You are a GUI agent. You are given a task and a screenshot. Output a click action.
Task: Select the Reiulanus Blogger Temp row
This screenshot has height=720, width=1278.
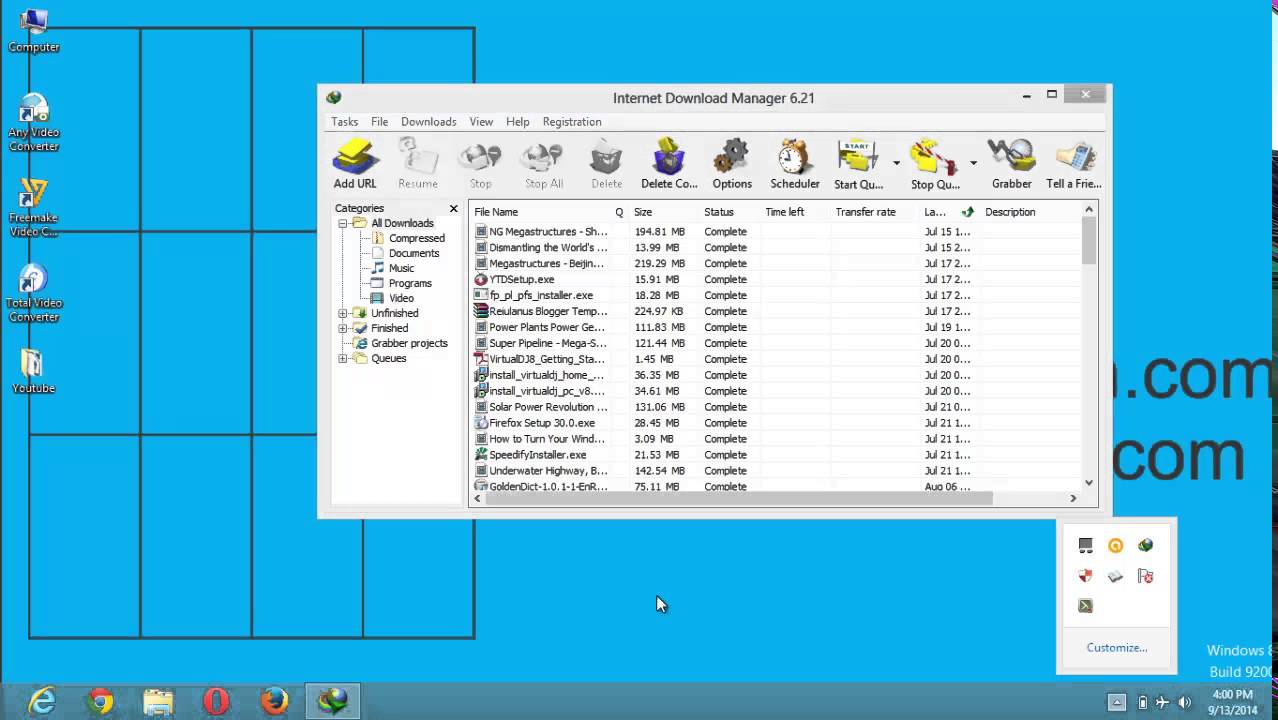(x=775, y=311)
